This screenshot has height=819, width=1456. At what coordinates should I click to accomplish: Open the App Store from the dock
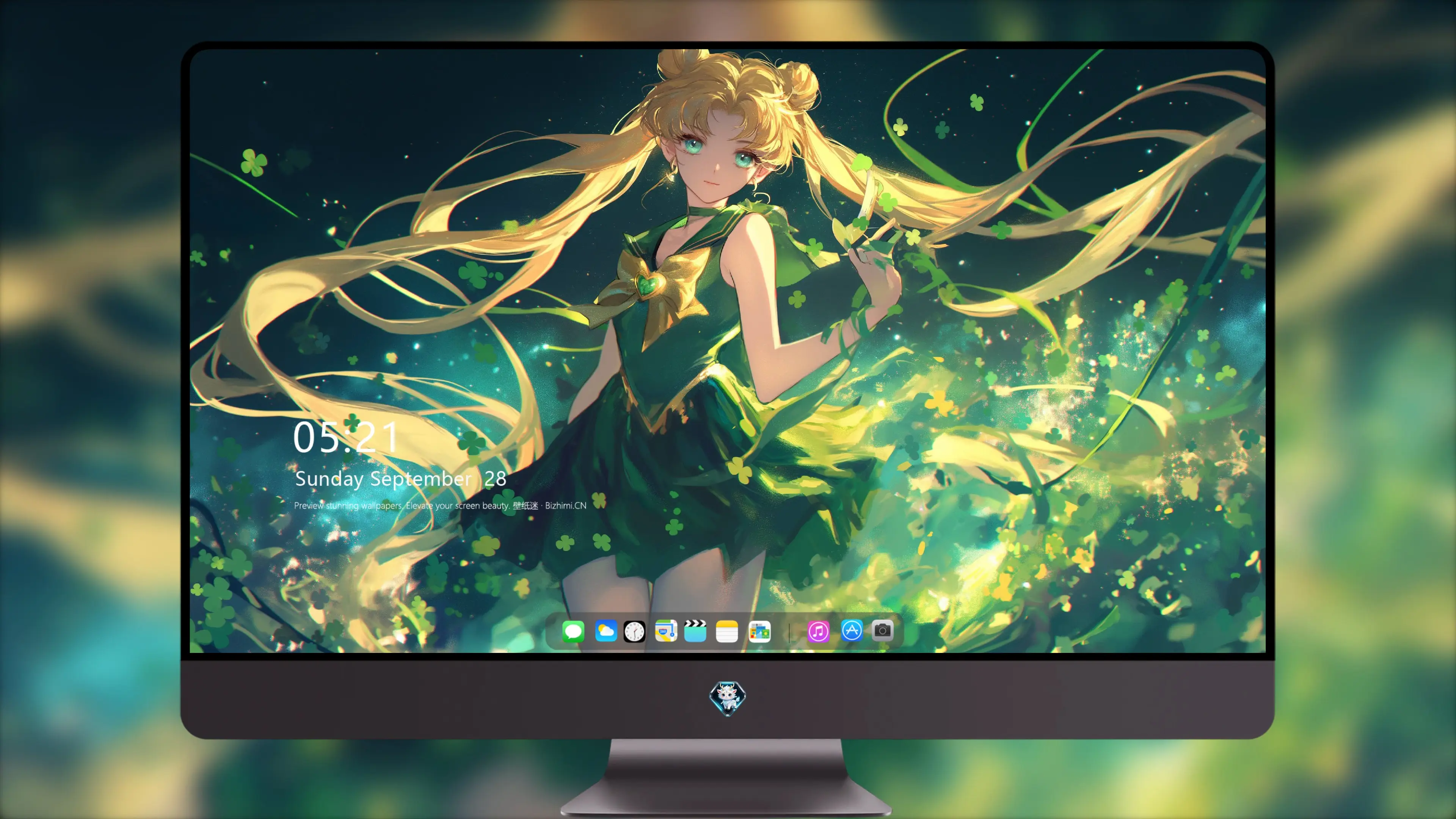[851, 631]
